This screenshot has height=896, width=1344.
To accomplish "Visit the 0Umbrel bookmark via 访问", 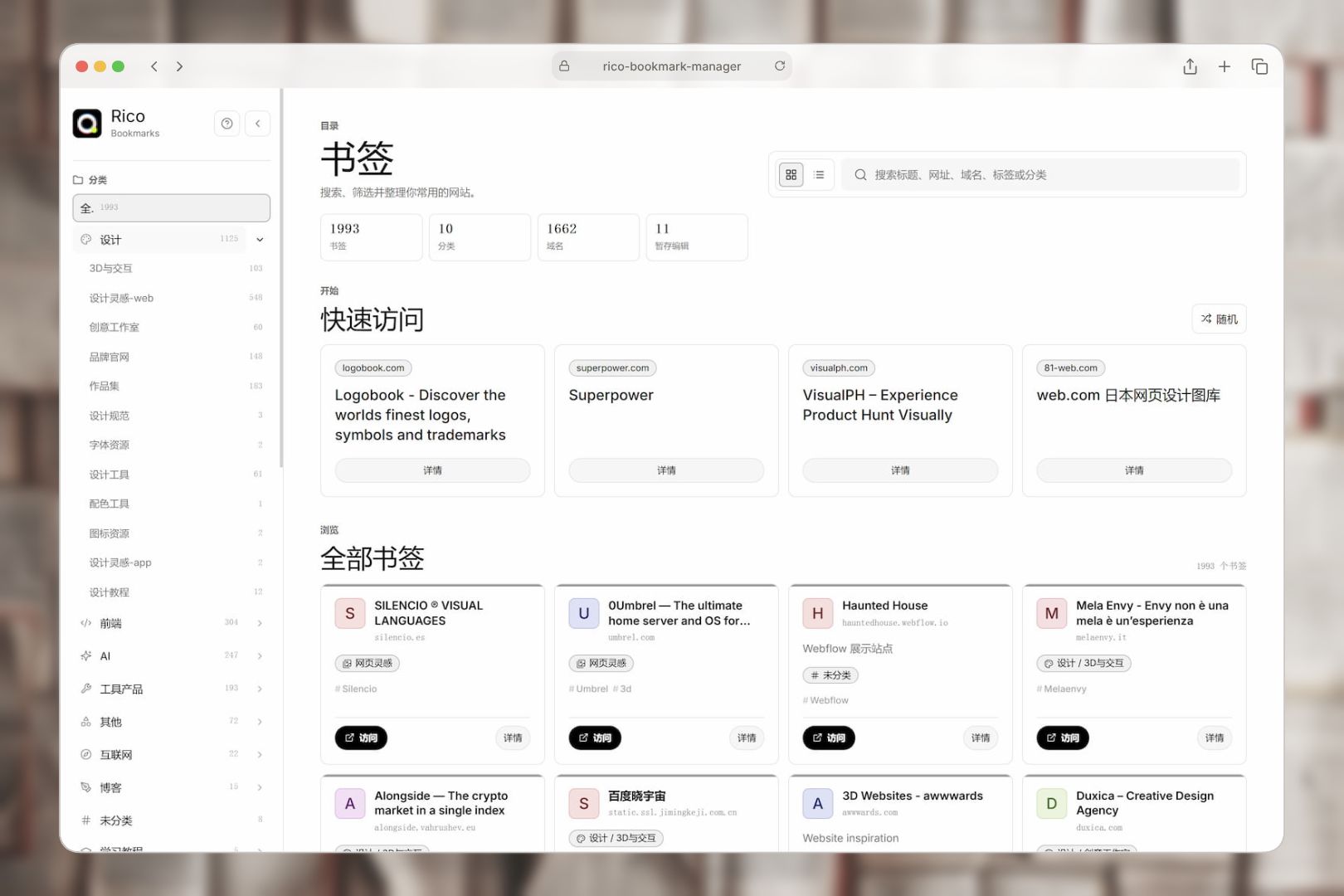I will coord(595,738).
